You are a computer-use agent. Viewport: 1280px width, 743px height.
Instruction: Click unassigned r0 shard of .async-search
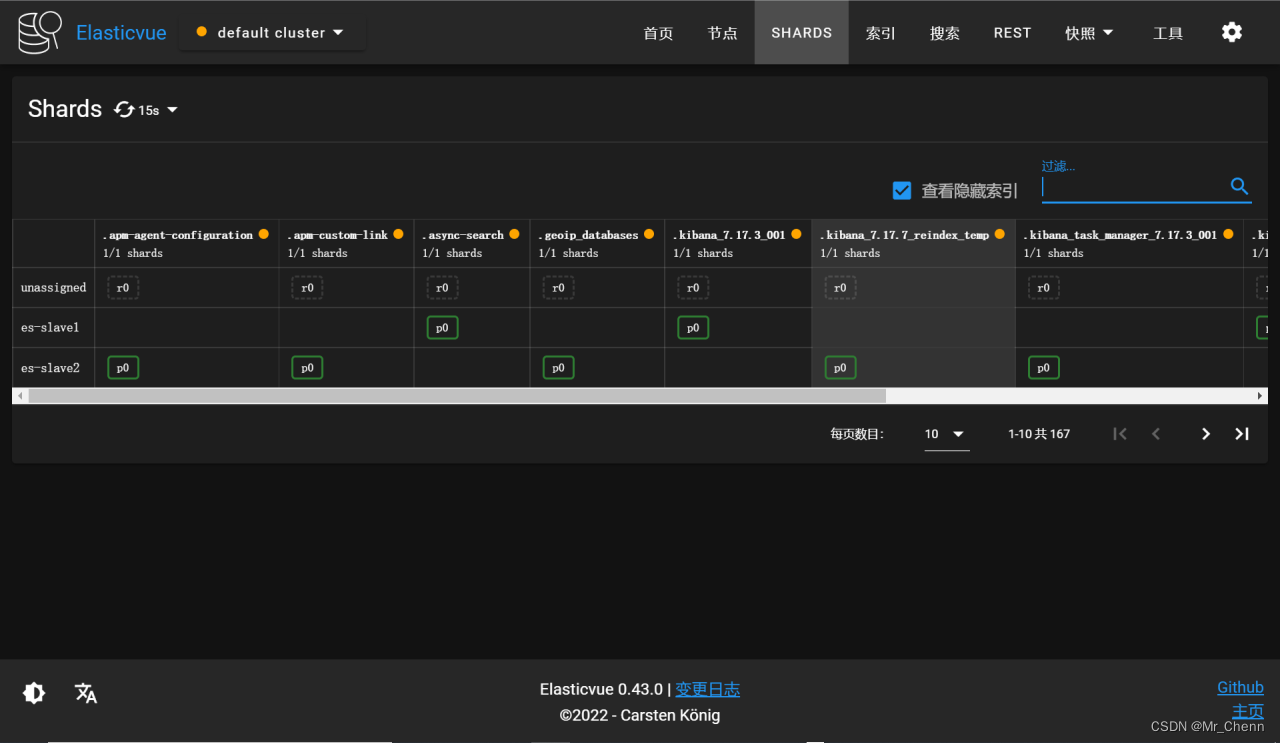tap(442, 288)
